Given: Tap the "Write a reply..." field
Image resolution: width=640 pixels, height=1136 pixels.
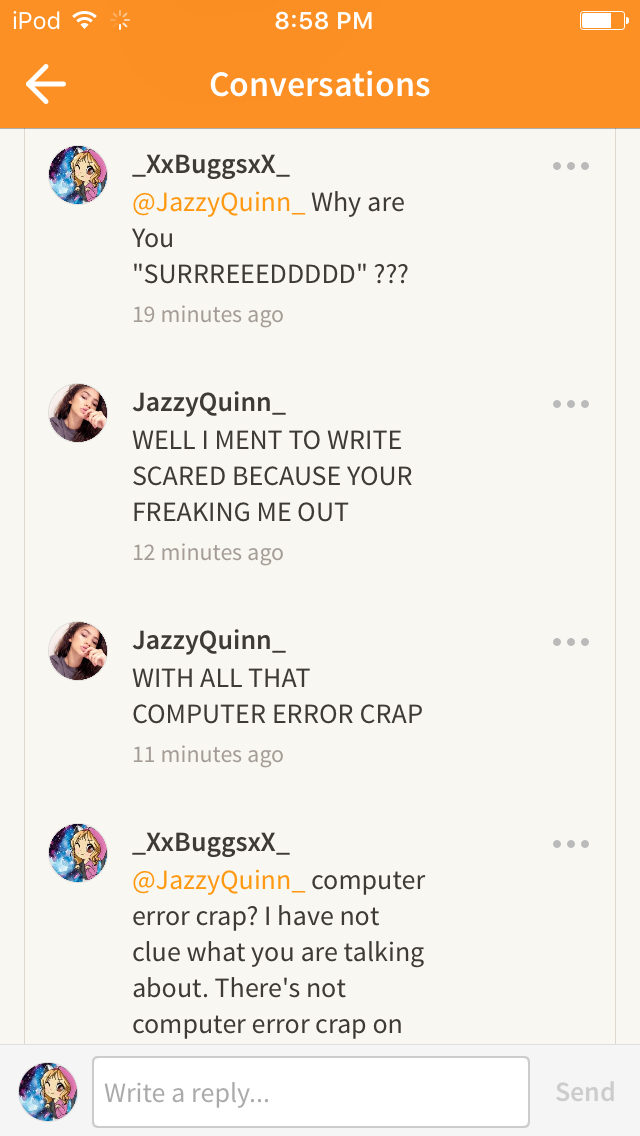Looking at the screenshot, I should tap(311, 1092).
